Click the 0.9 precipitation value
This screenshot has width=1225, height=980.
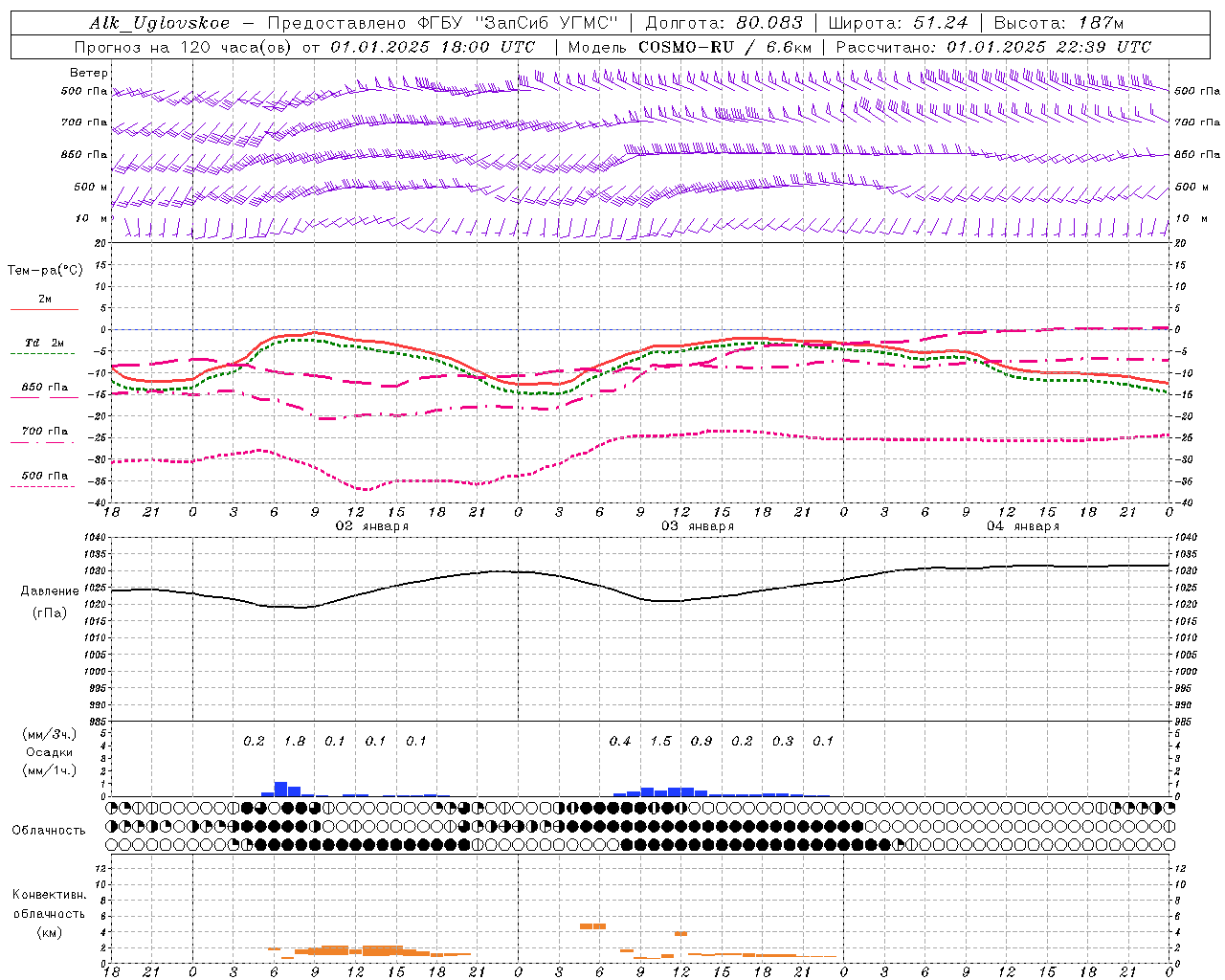tap(702, 742)
